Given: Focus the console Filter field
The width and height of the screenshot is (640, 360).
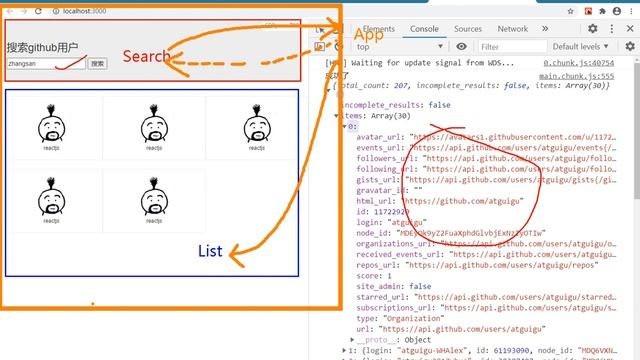Looking at the screenshot, I should [x=512, y=47].
